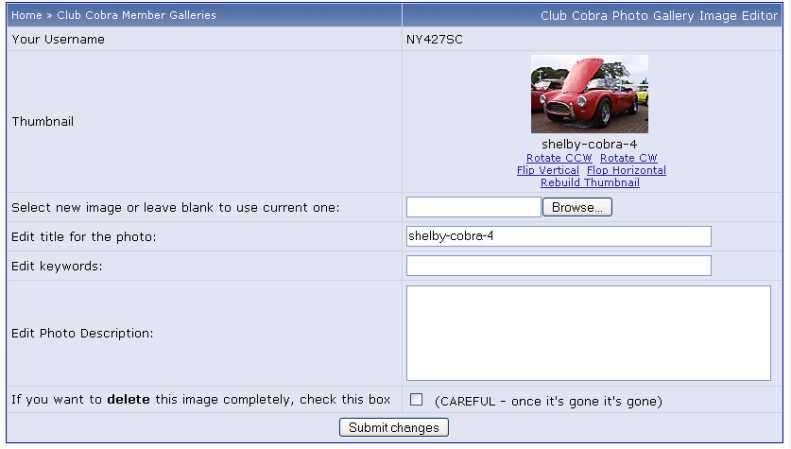Click the shelby-cobra-4 caption under thumbnail
Viewport: 791px width, 449px height.
click(x=589, y=144)
